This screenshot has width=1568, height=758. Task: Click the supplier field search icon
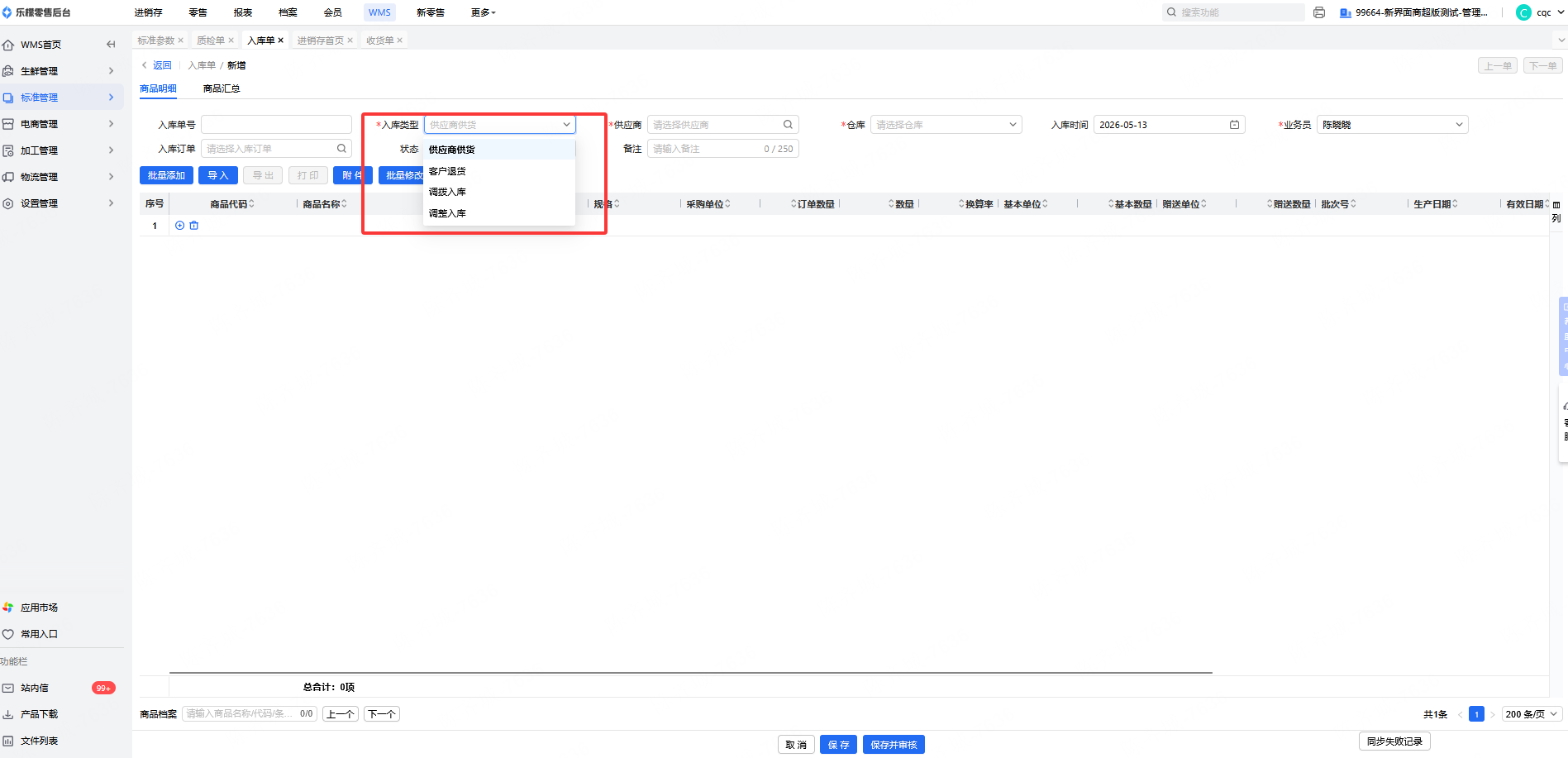tap(788, 125)
